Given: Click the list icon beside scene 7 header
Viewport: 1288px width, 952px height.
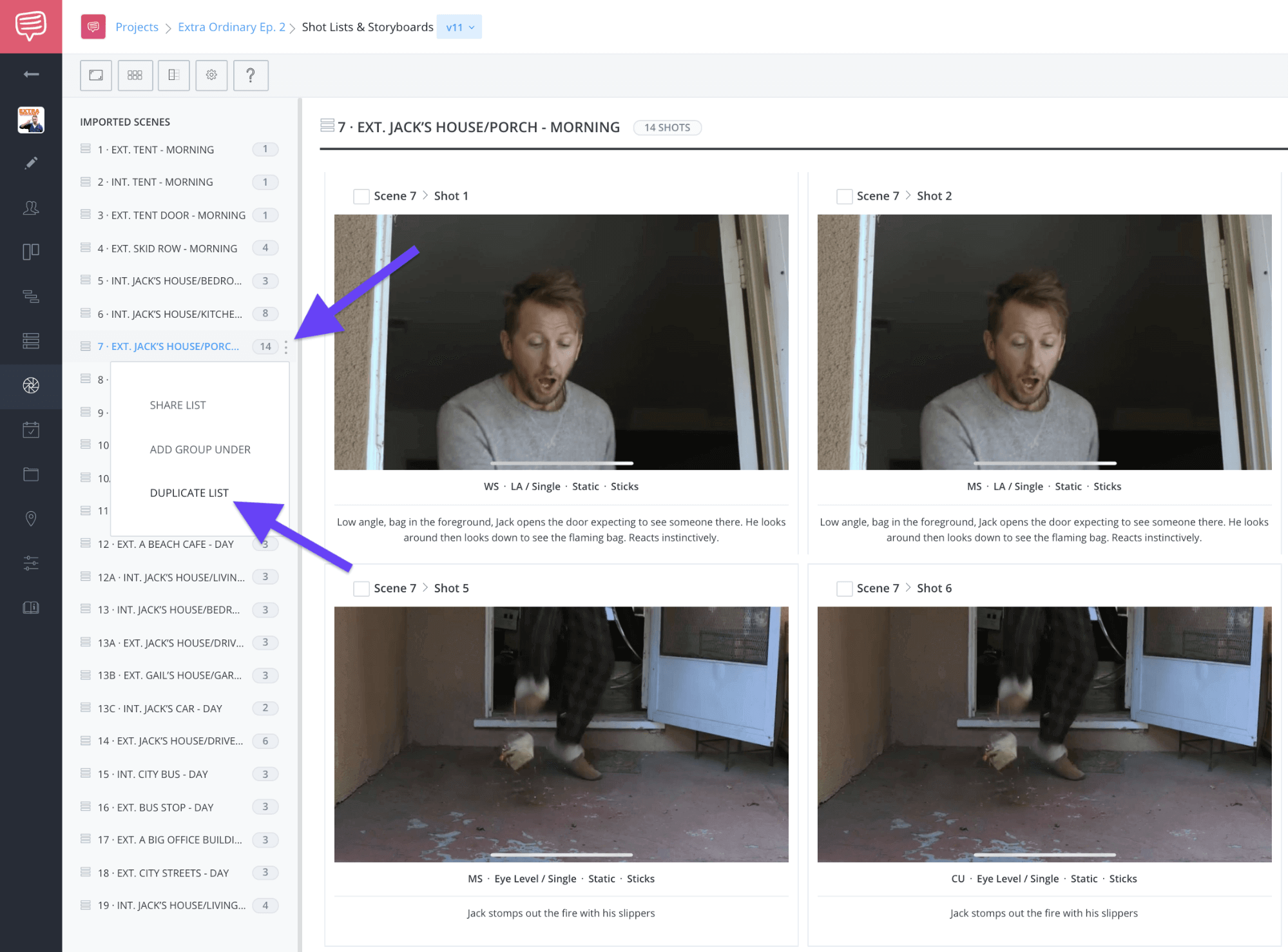Looking at the screenshot, I should pos(327,126).
